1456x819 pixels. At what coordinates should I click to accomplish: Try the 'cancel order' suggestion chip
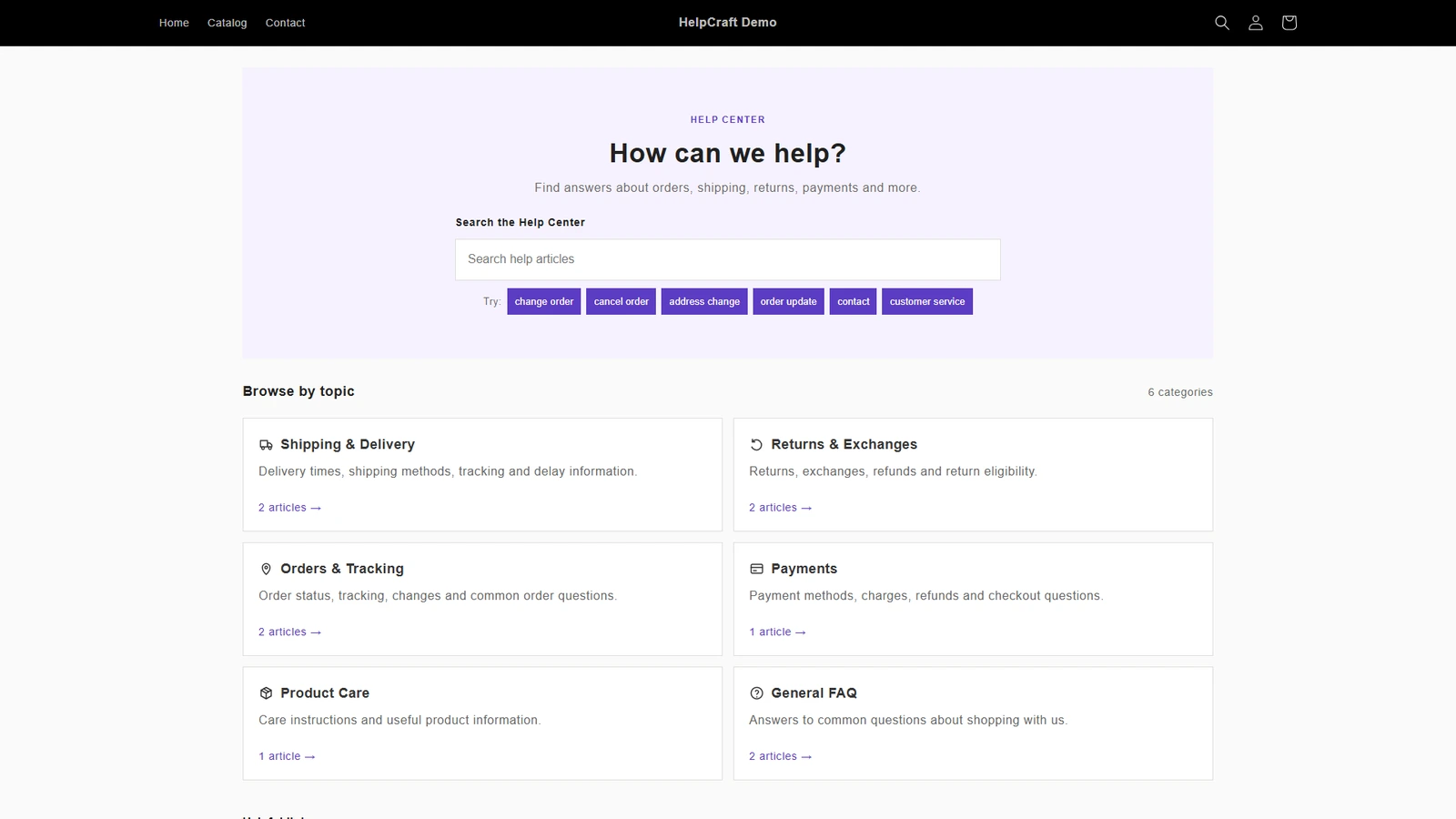622,301
